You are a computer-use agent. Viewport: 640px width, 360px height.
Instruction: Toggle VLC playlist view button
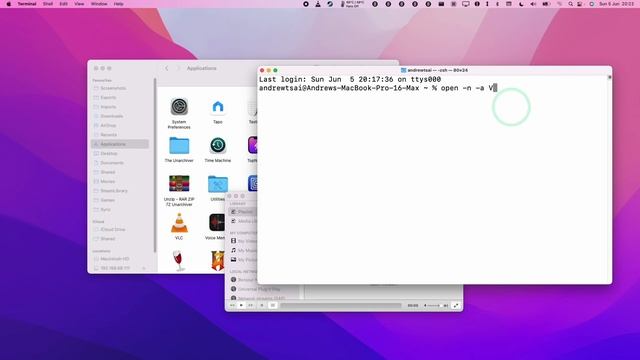pos(273,305)
